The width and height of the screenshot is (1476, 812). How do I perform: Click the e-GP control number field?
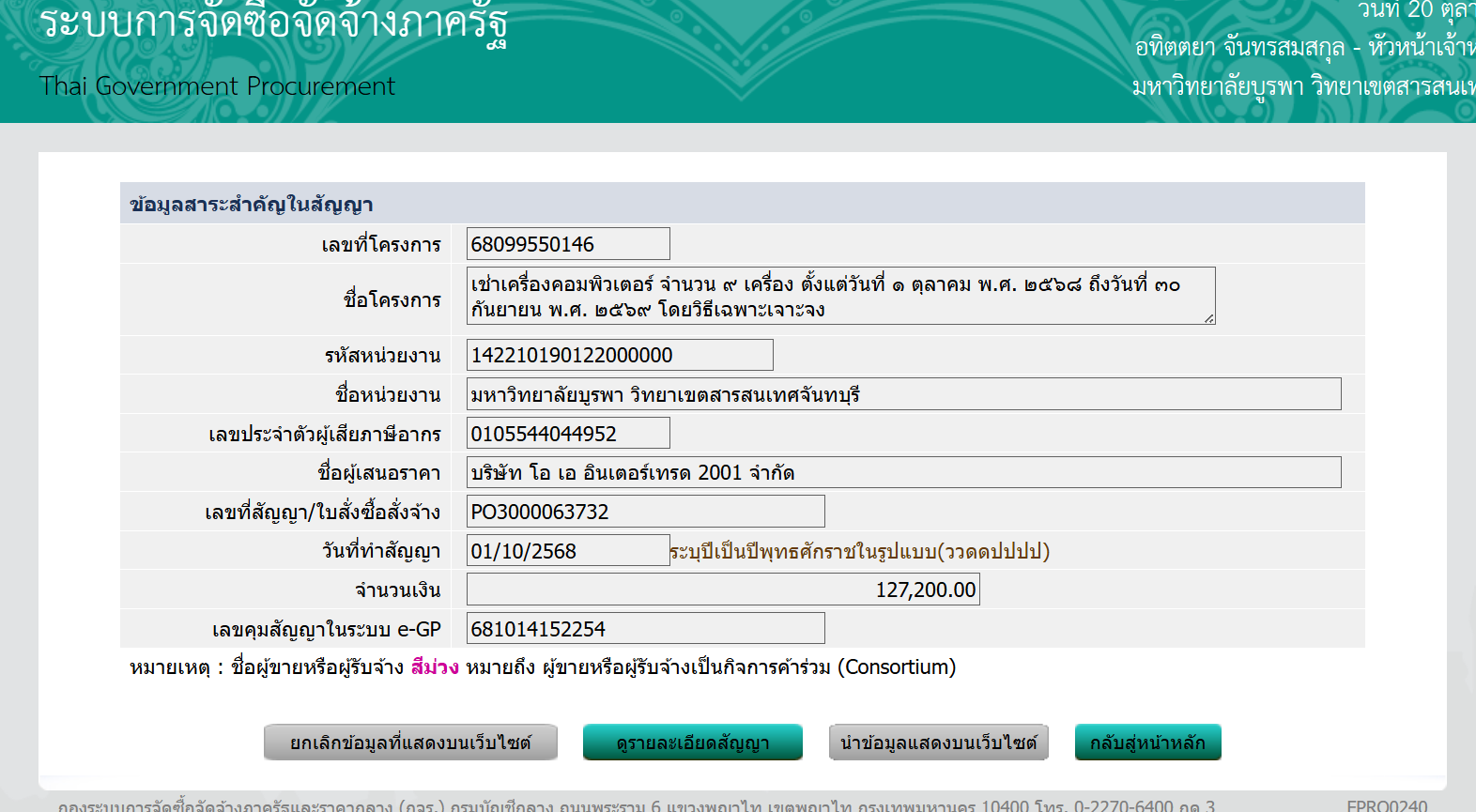[645, 629]
